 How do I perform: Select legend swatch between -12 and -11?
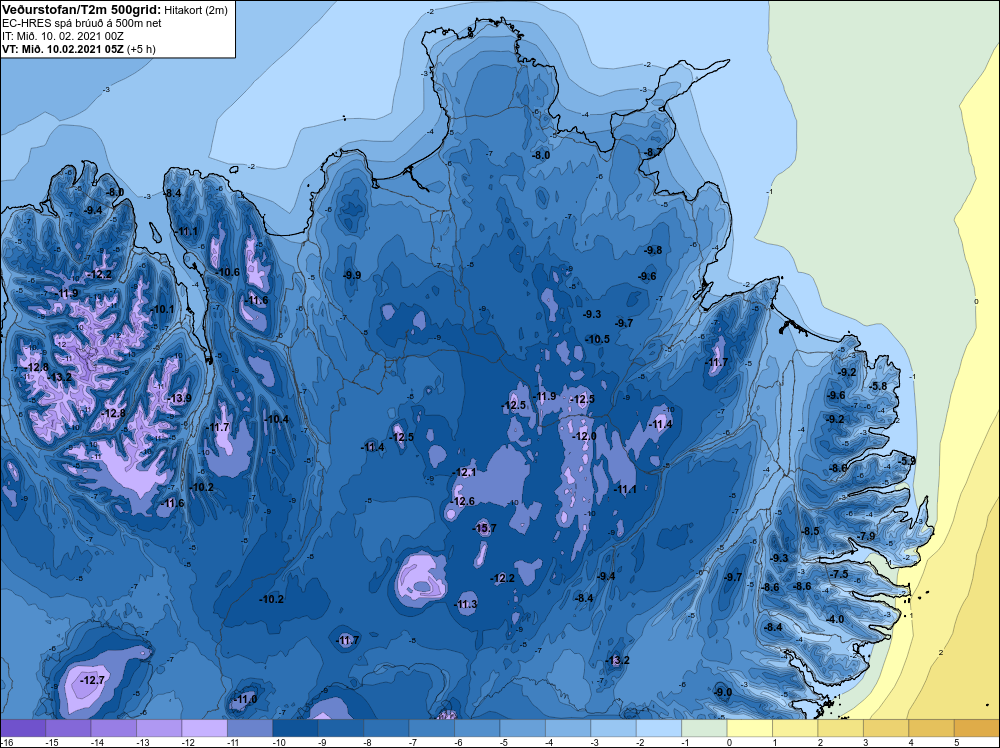pyautogui.click(x=205, y=728)
